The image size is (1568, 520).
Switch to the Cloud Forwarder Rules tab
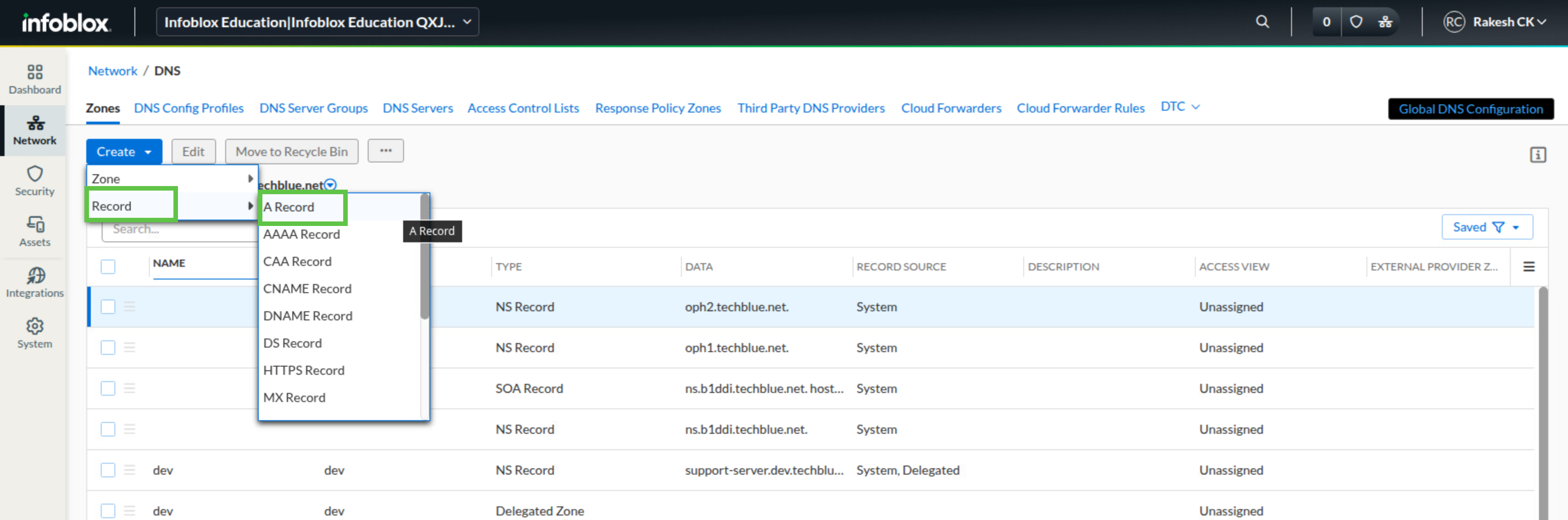click(x=1080, y=108)
